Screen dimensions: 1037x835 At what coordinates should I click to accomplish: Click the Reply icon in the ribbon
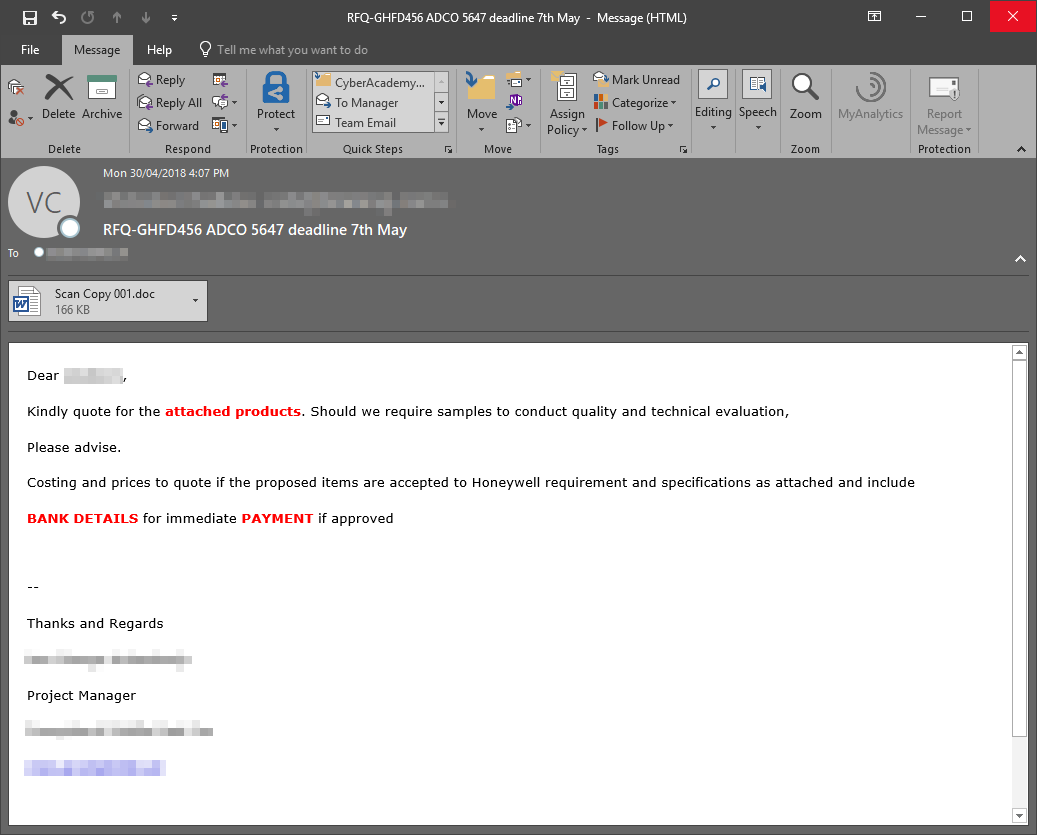coord(160,79)
